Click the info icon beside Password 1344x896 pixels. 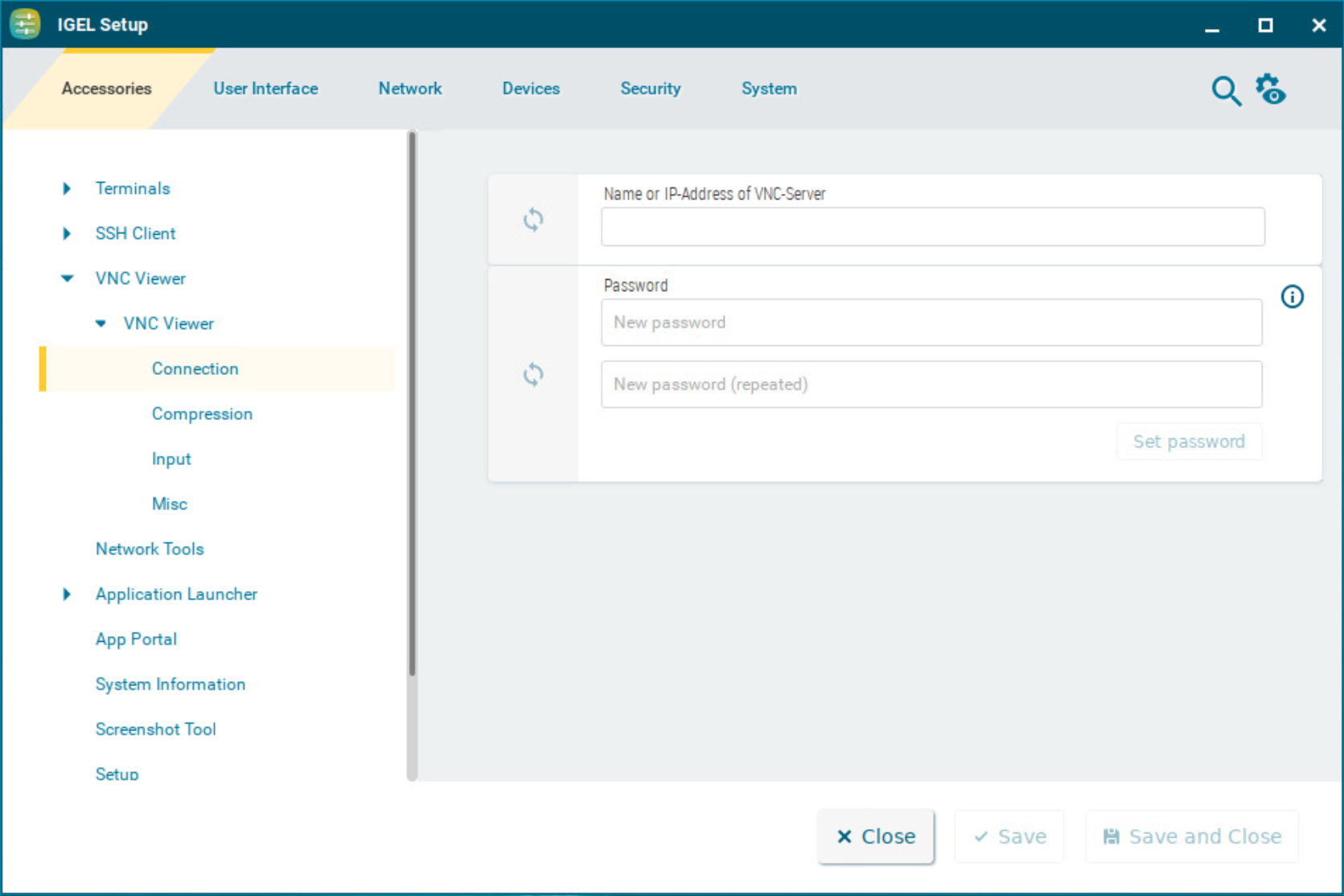[1292, 297]
